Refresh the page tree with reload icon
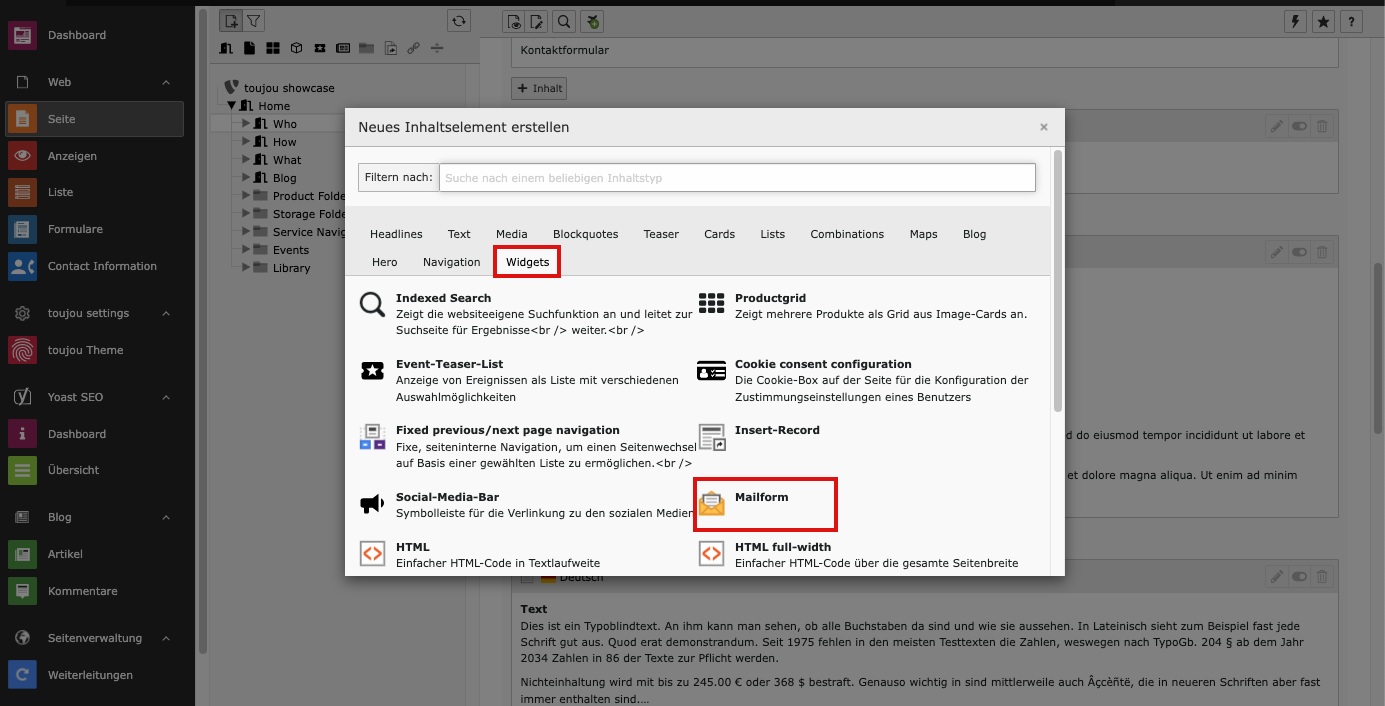1385x706 pixels. (x=459, y=21)
